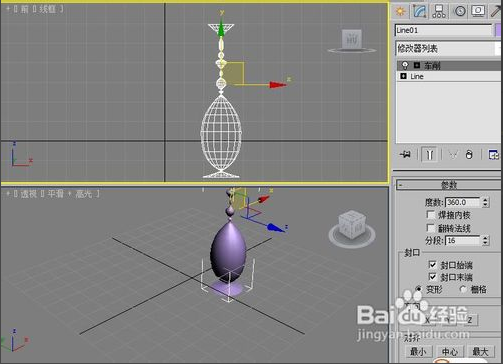This screenshot has height=364, width=503.
Task: Enable the 翻转法线 checkbox
Action: pyautogui.click(x=431, y=228)
